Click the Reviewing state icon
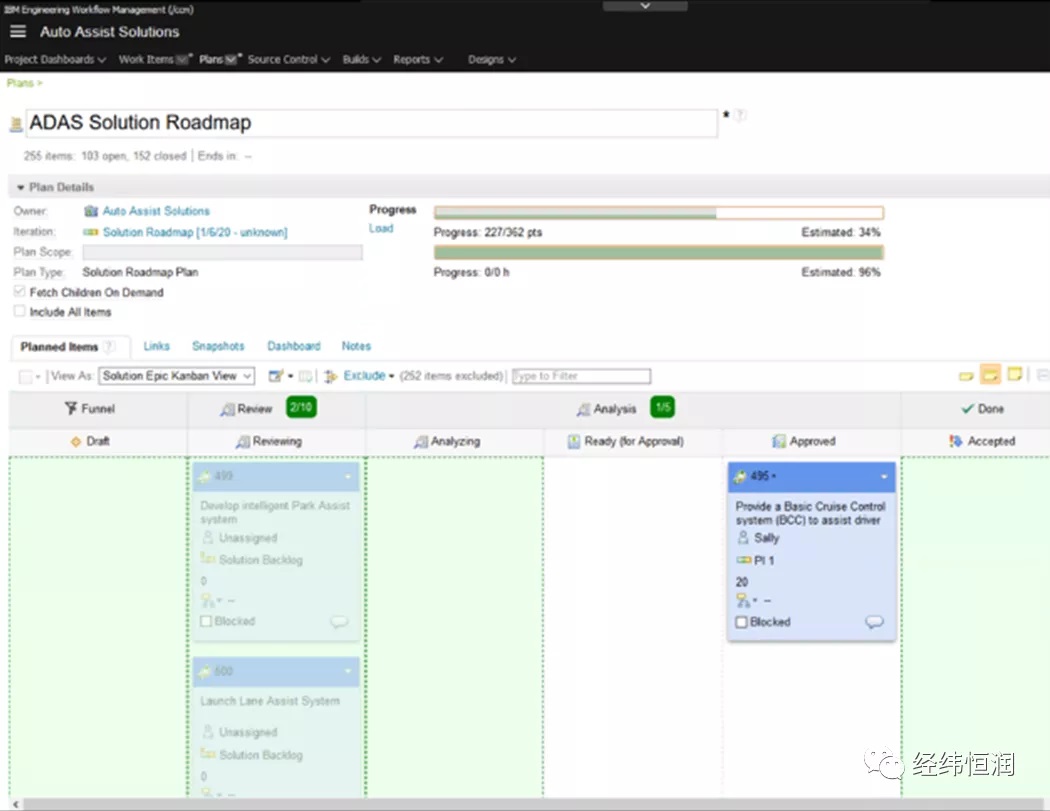This screenshot has height=811, width=1050. click(x=242, y=442)
